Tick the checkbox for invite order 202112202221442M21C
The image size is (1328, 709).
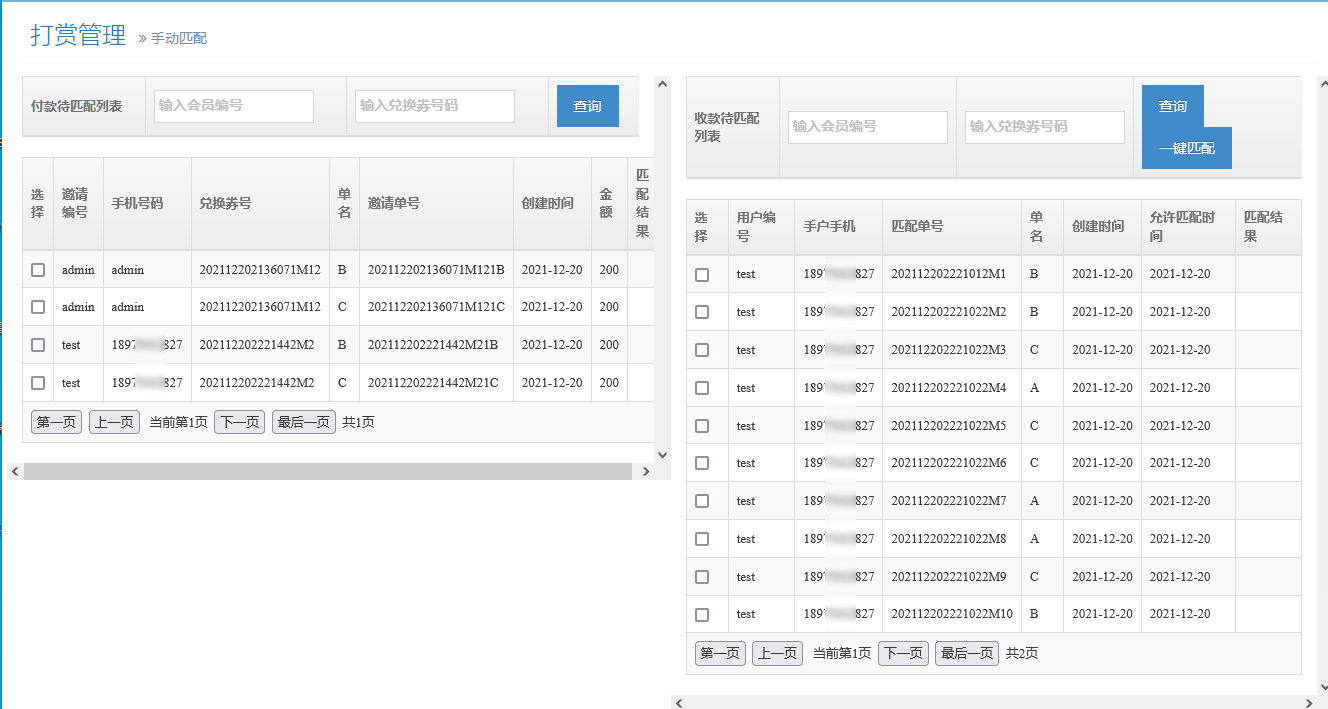(x=38, y=383)
